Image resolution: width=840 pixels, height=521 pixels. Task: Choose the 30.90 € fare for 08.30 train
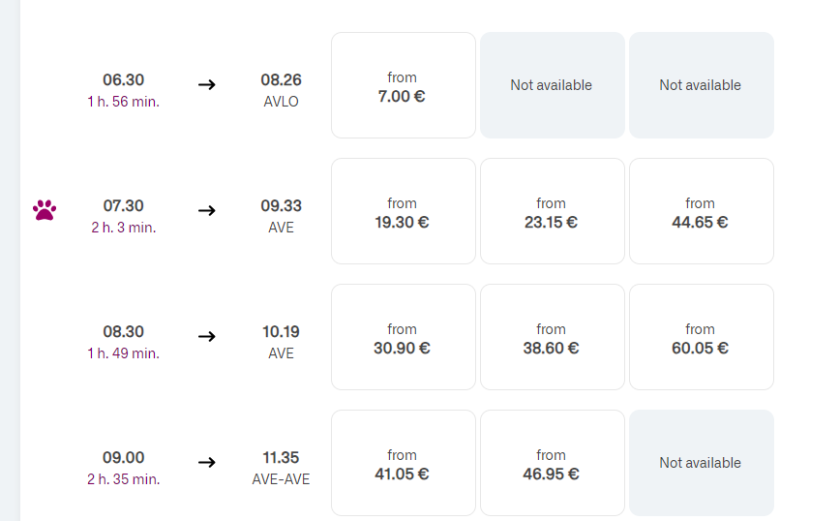(403, 337)
